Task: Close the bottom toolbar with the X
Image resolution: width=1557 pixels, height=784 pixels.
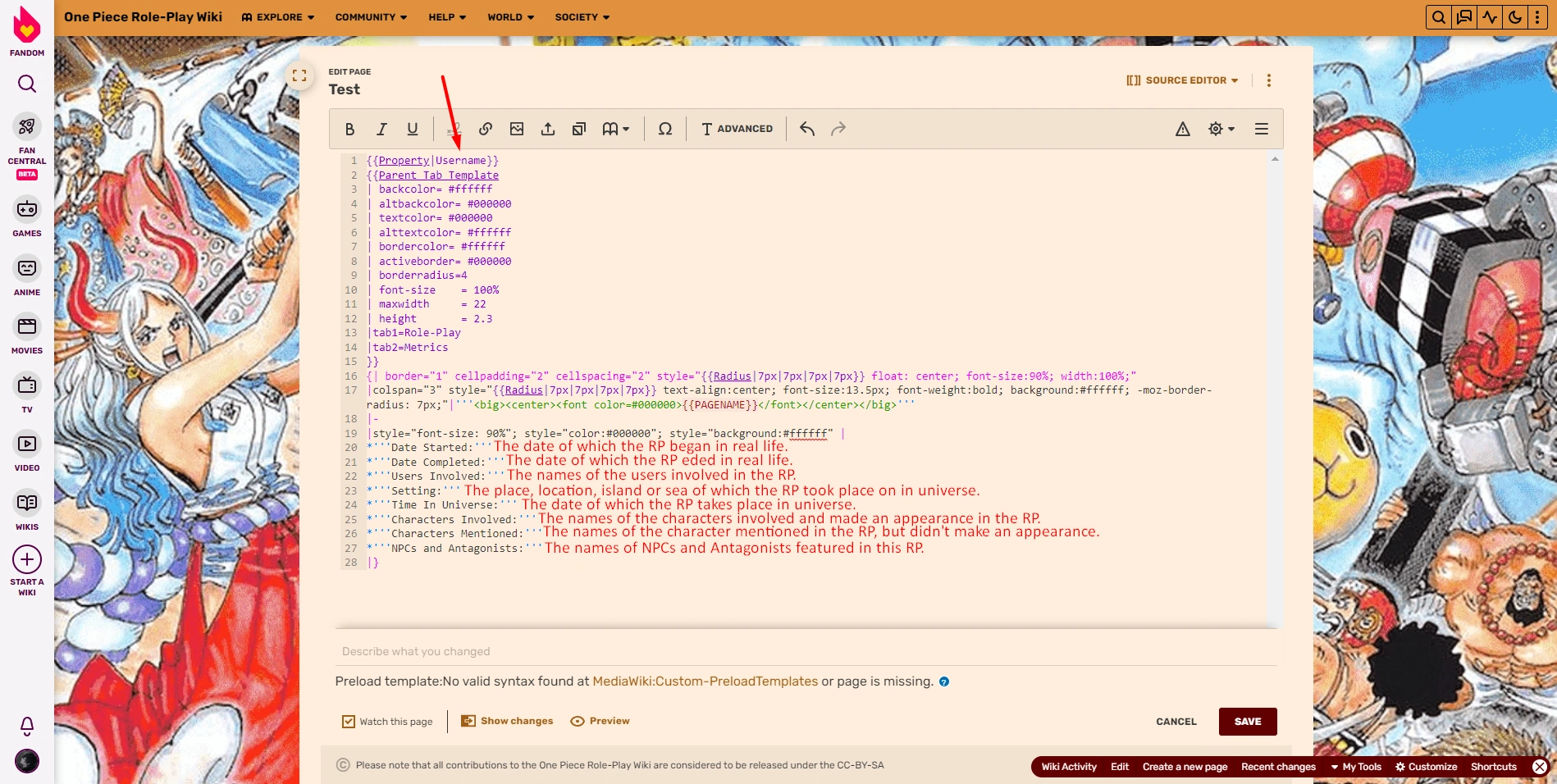Action: point(1540,767)
